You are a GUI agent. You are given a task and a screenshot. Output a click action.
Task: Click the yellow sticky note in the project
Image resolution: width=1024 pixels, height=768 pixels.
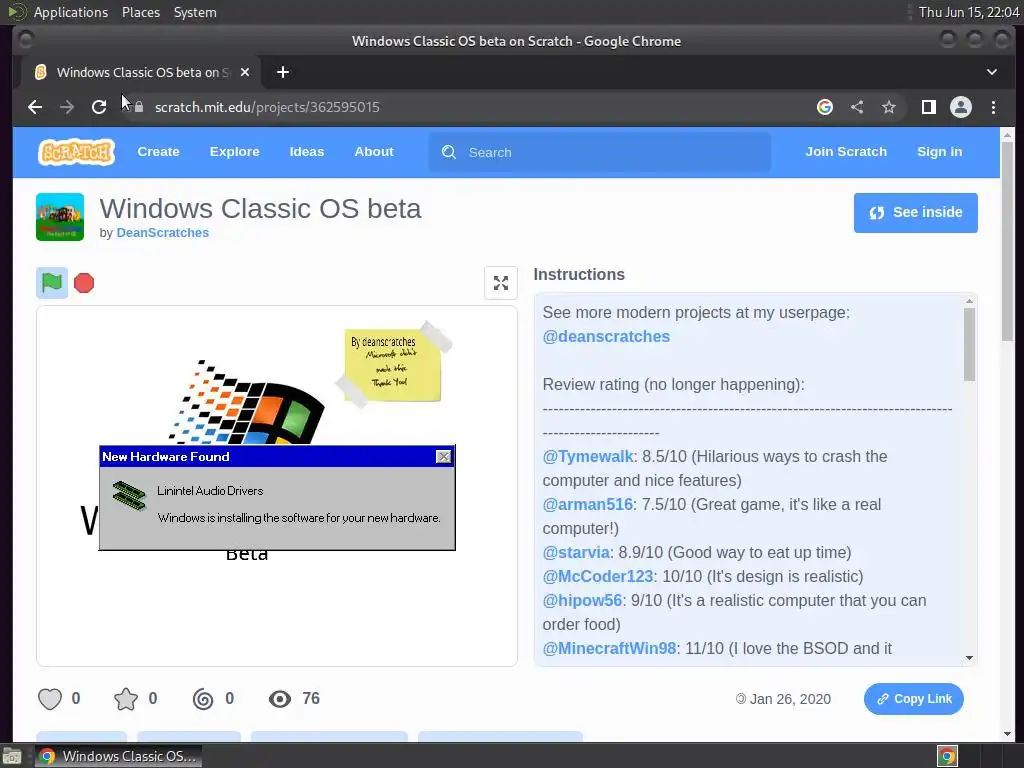(x=392, y=365)
